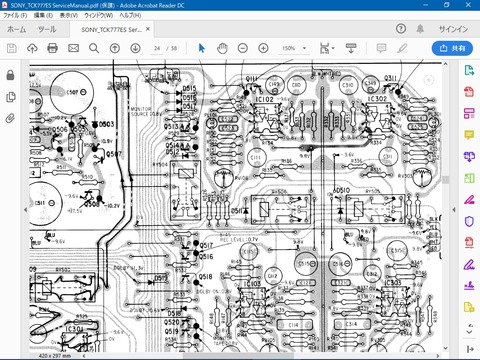This screenshot has width=480, height=360.
Task: Click the サインイン sign-in link
Action: coord(453,29)
